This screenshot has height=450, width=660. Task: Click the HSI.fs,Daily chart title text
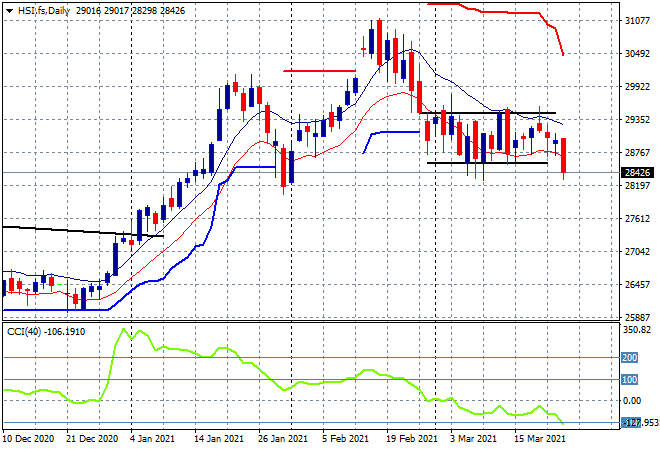43,11
